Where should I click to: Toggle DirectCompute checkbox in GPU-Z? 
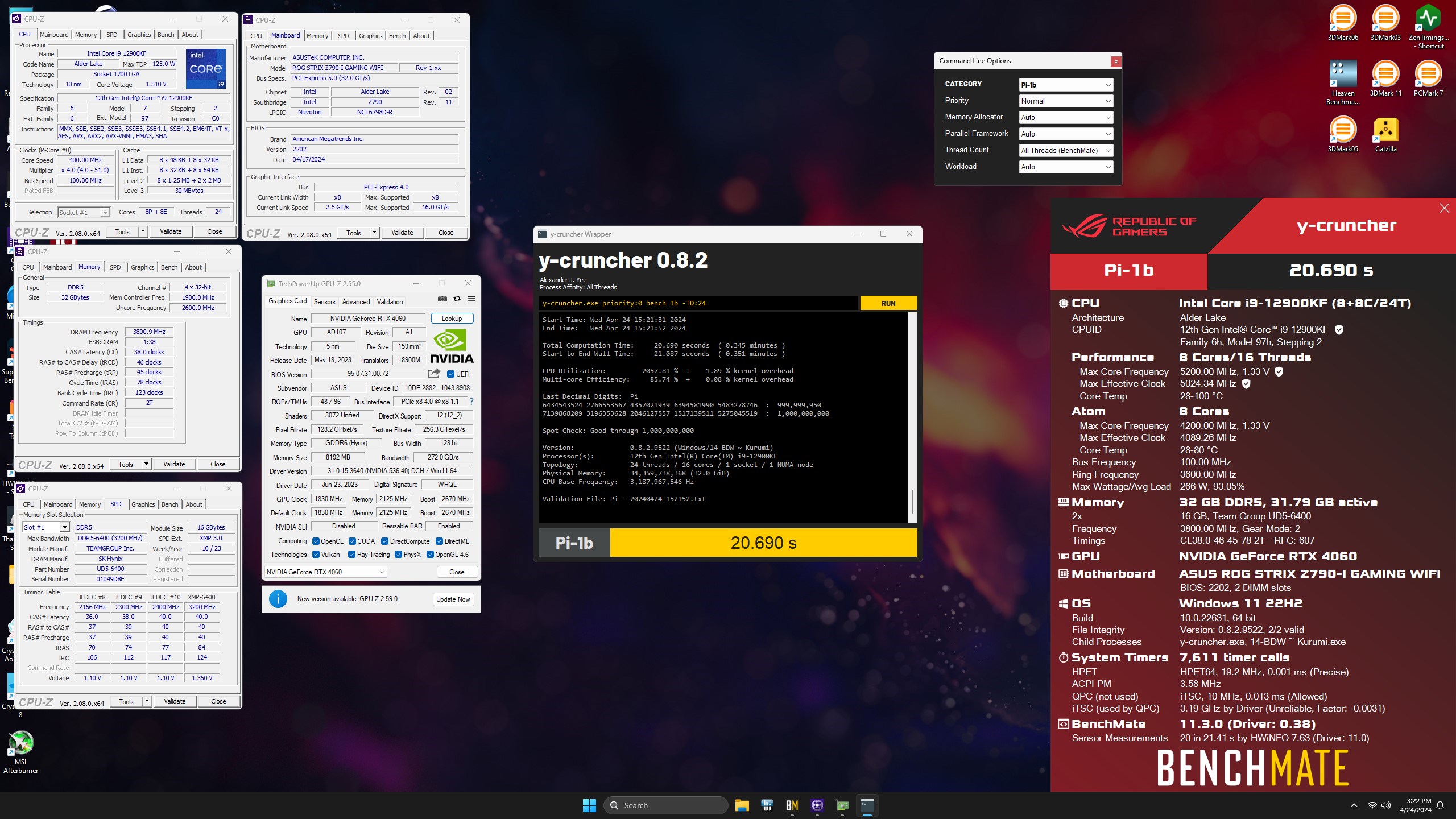tap(384, 541)
